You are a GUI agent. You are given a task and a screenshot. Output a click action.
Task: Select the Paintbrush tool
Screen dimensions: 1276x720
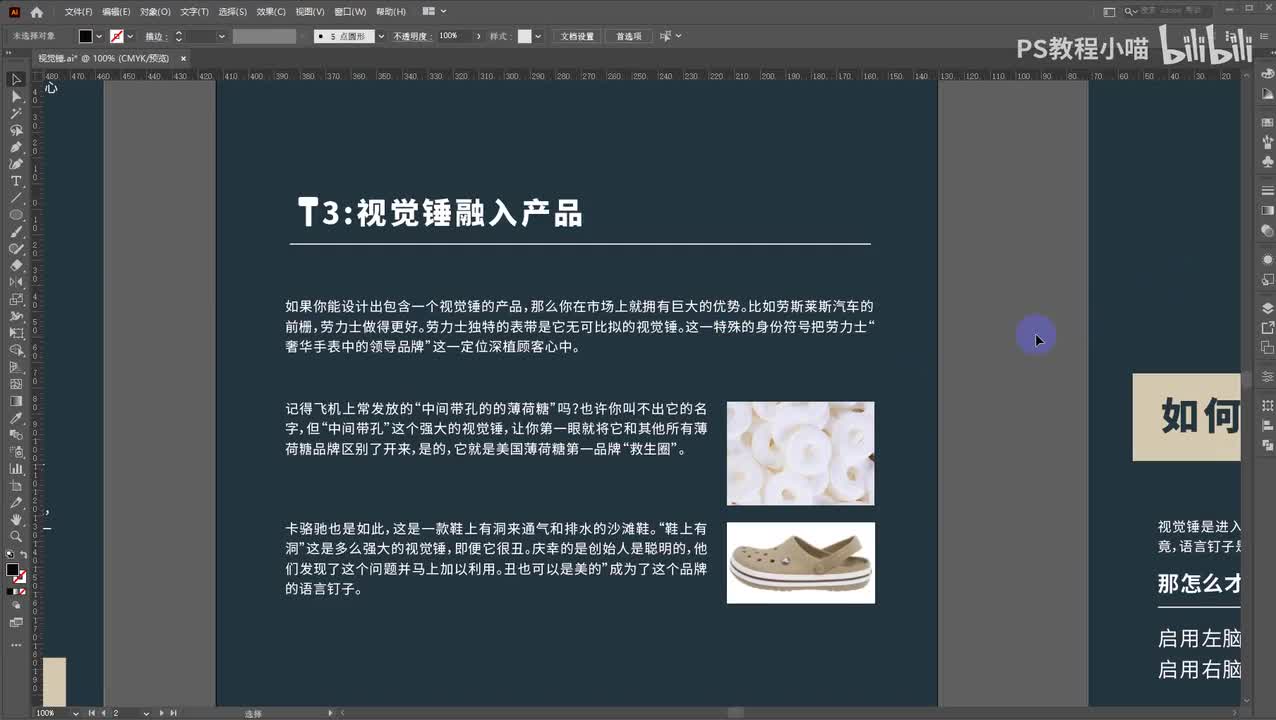coord(16,232)
